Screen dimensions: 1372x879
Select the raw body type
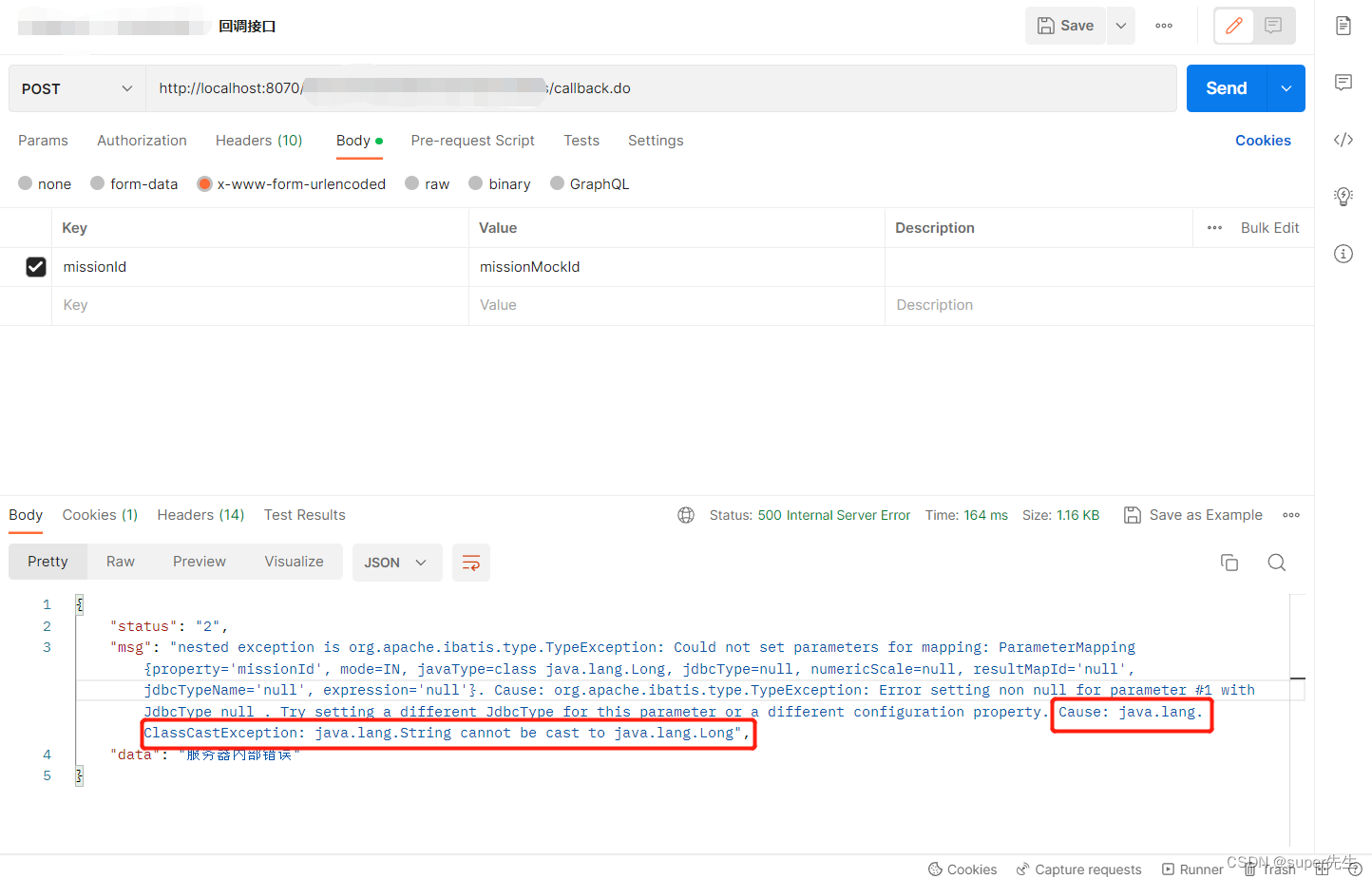click(x=427, y=183)
